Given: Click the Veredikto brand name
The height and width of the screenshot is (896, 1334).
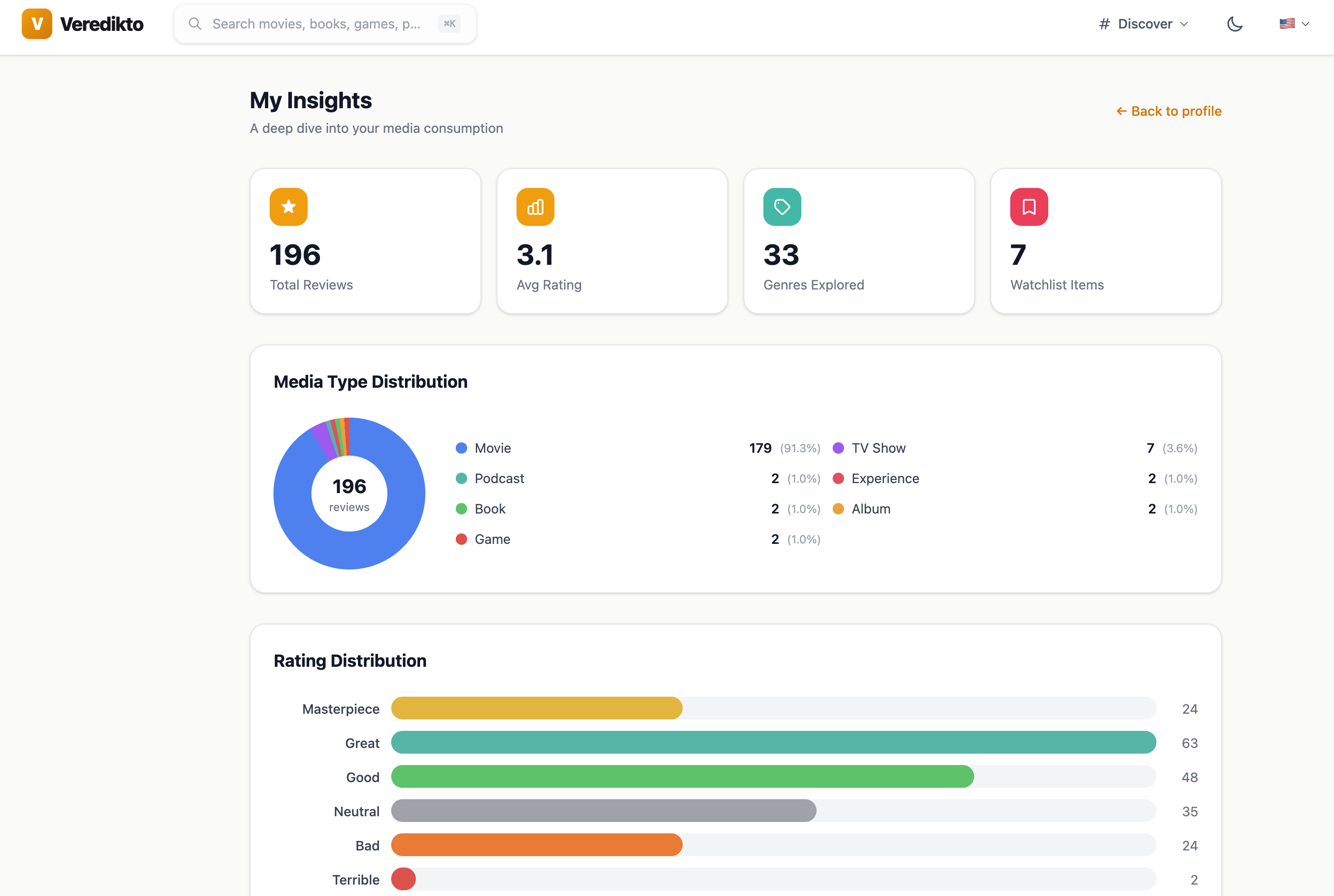Looking at the screenshot, I should (x=102, y=24).
